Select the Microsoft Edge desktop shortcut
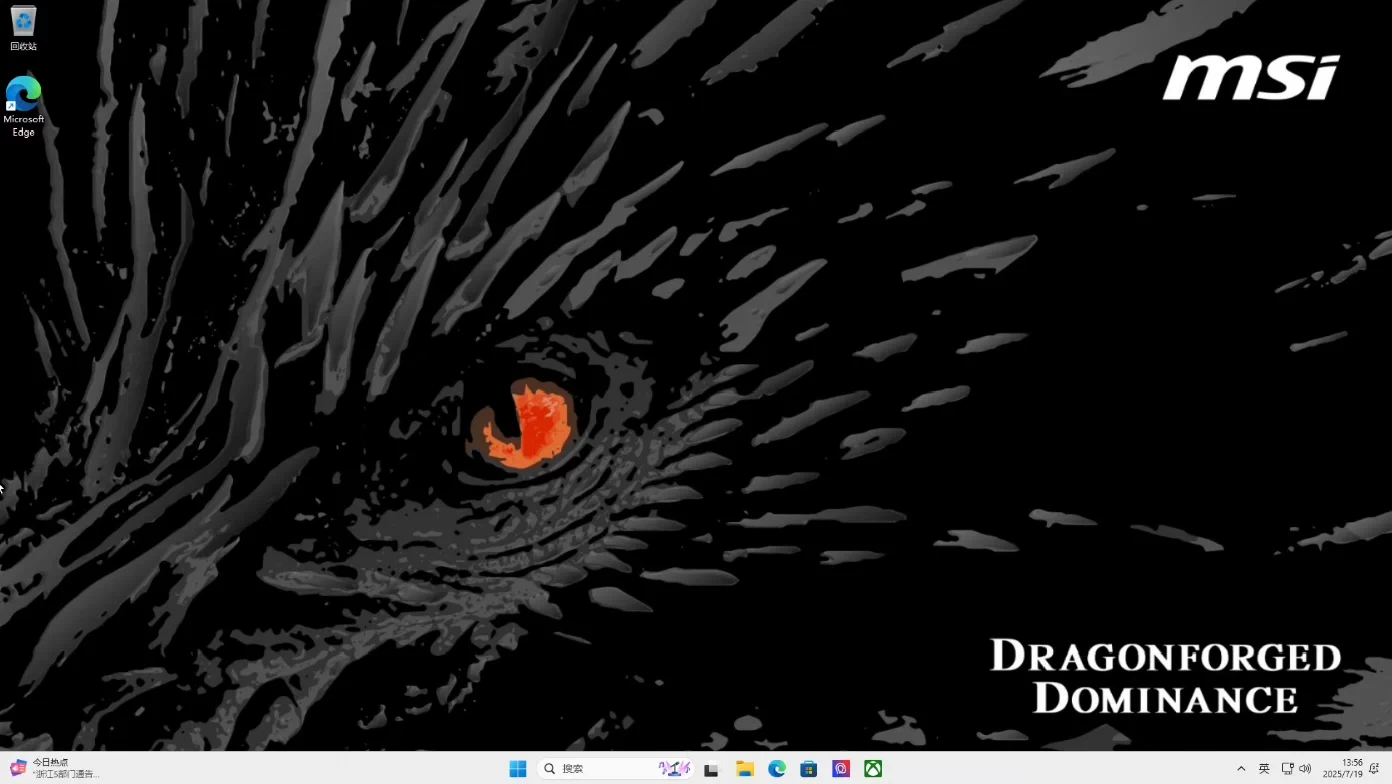Screen dimensions: 1392x784 (23, 105)
